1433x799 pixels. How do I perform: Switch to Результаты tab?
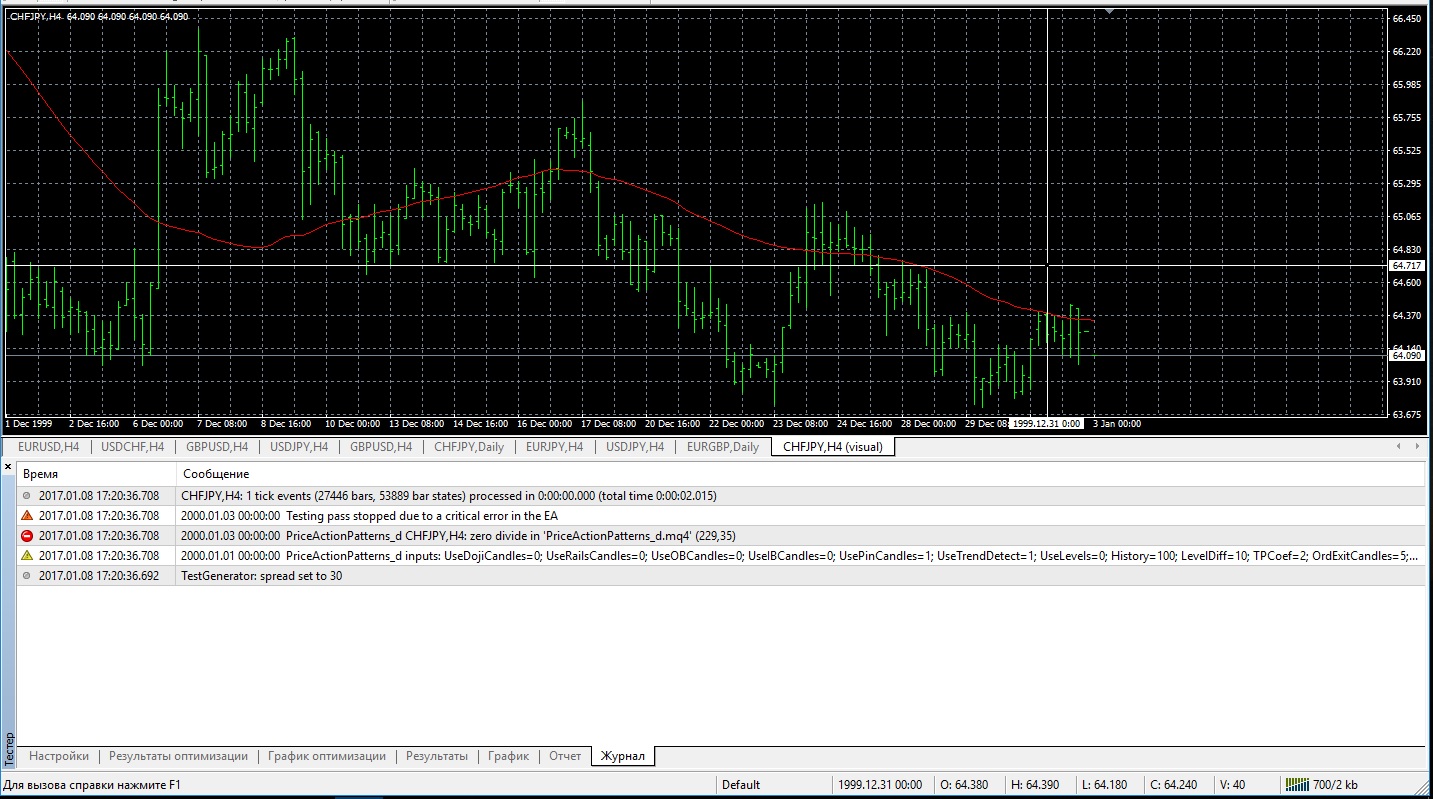(437, 756)
